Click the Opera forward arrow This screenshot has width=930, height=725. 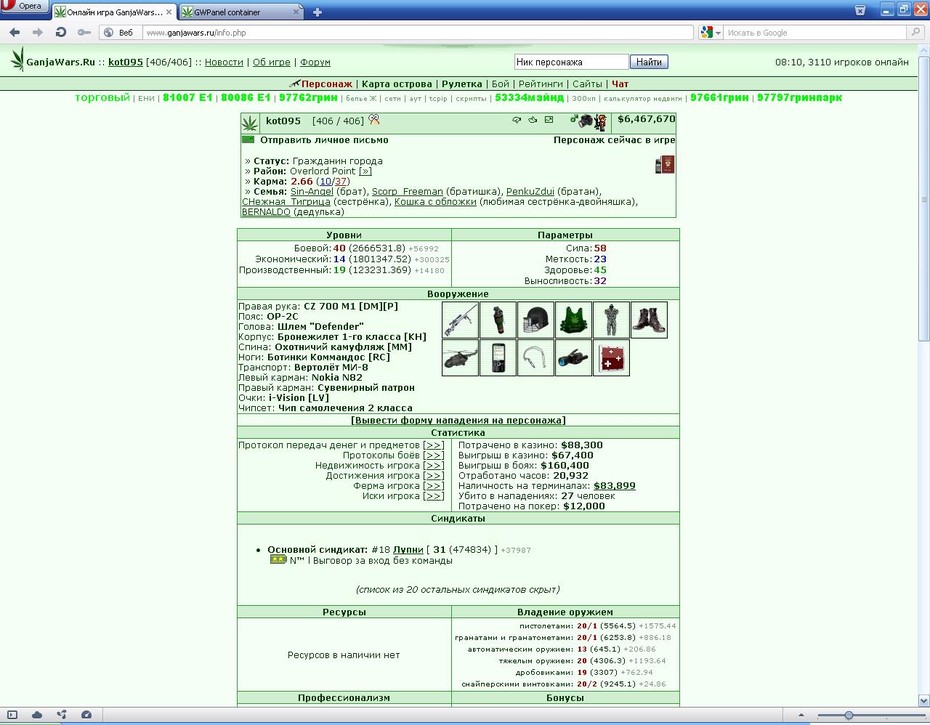(37, 33)
